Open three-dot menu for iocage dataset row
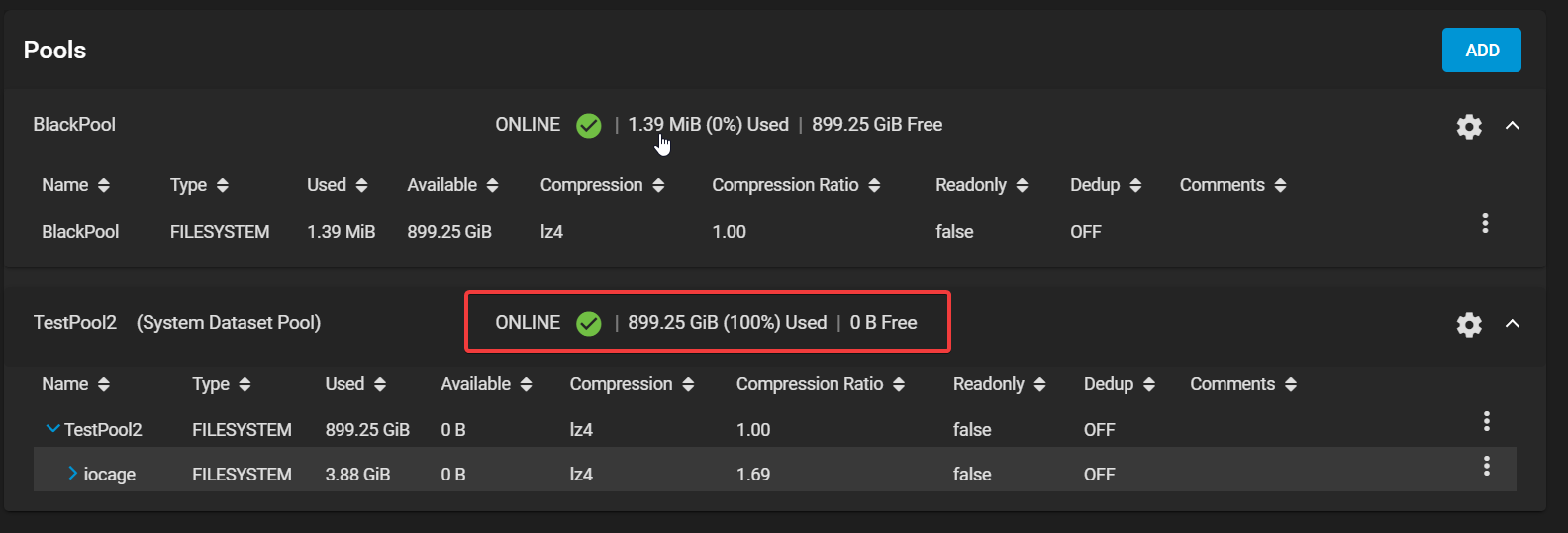The height and width of the screenshot is (533, 1568). pyautogui.click(x=1486, y=466)
